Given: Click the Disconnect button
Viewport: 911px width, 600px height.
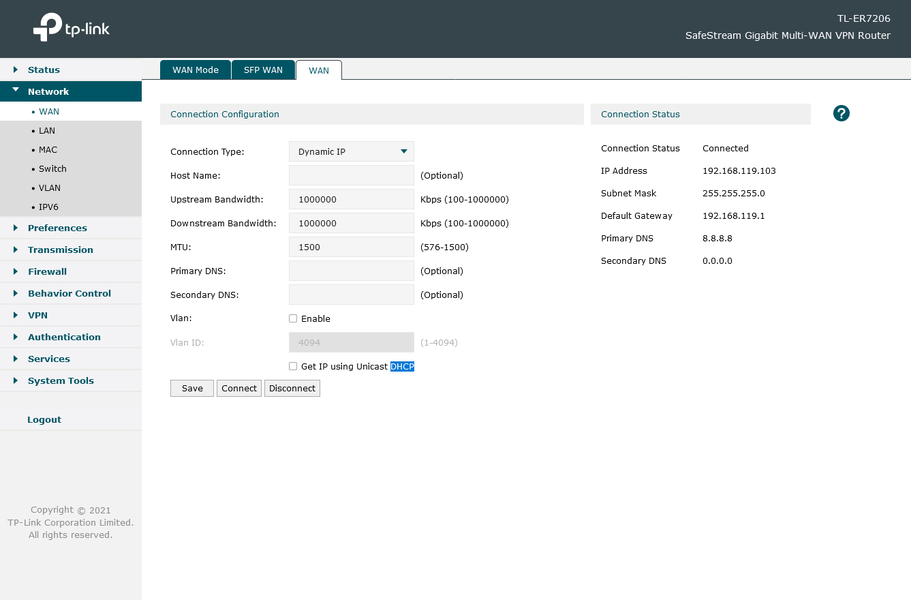Looking at the screenshot, I should [292, 388].
